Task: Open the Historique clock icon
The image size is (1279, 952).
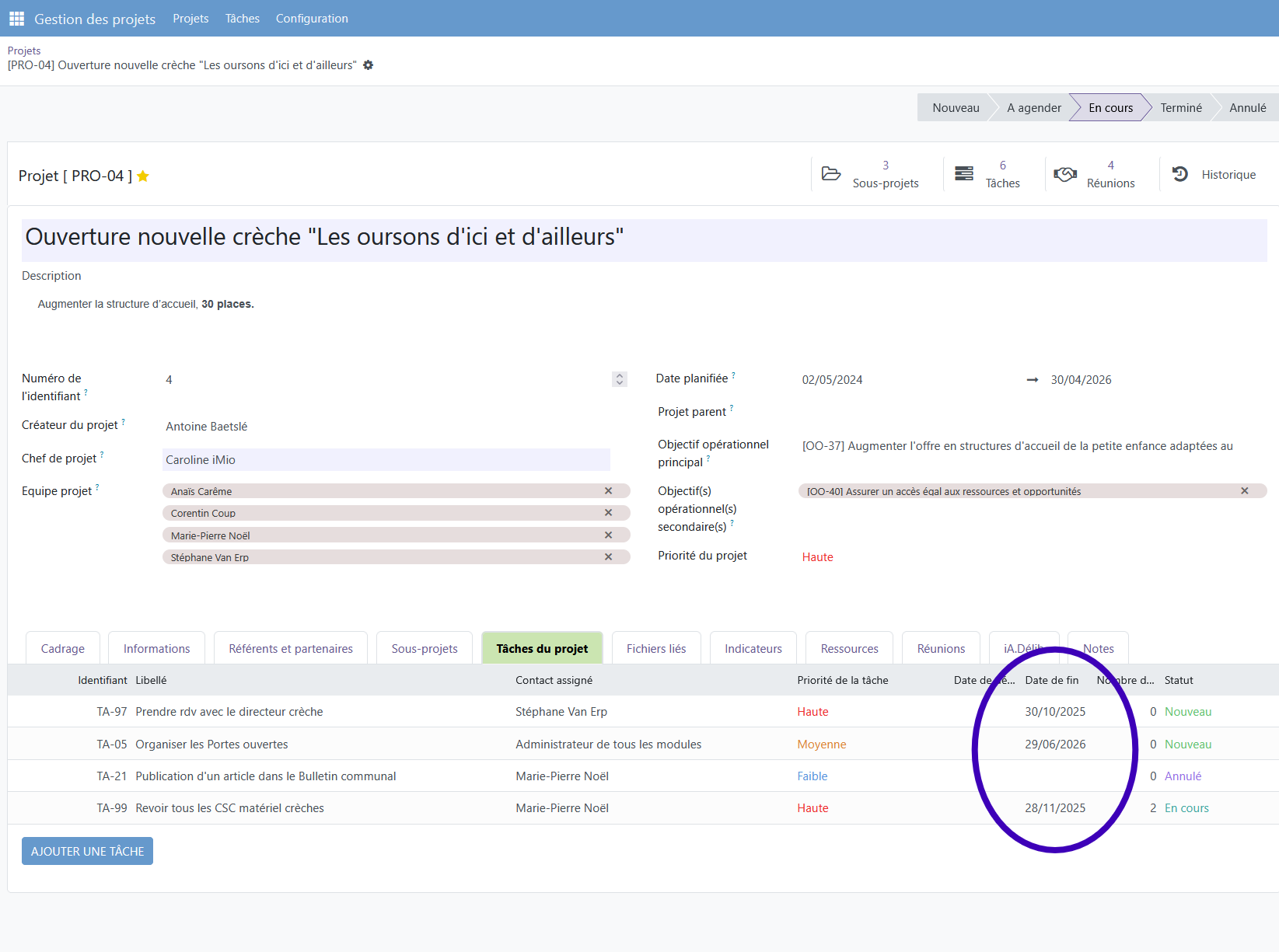Action: coord(1180,174)
